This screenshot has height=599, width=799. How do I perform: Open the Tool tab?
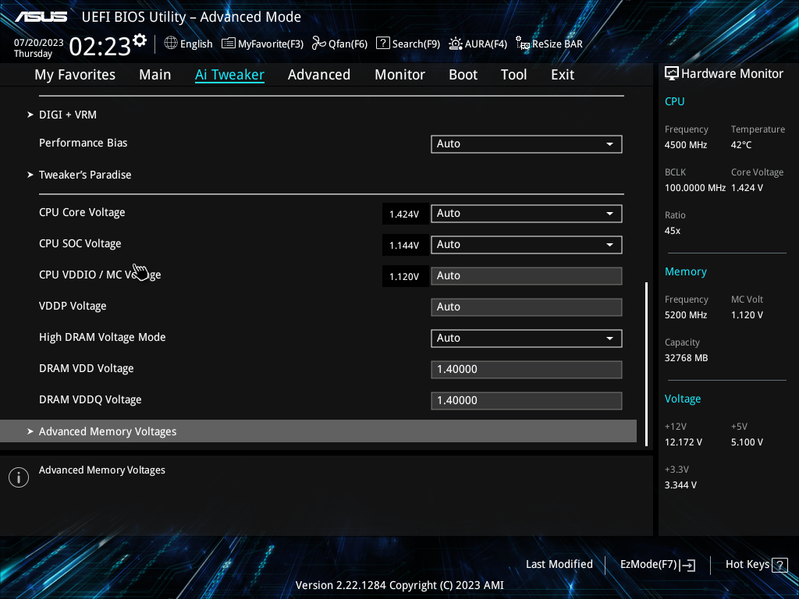tap(514, 75)
